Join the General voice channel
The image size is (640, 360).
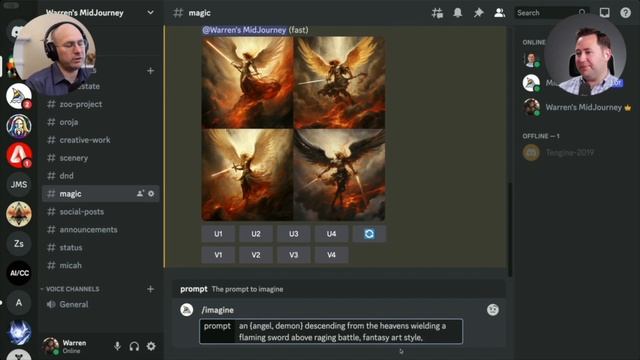coord(100,304)
